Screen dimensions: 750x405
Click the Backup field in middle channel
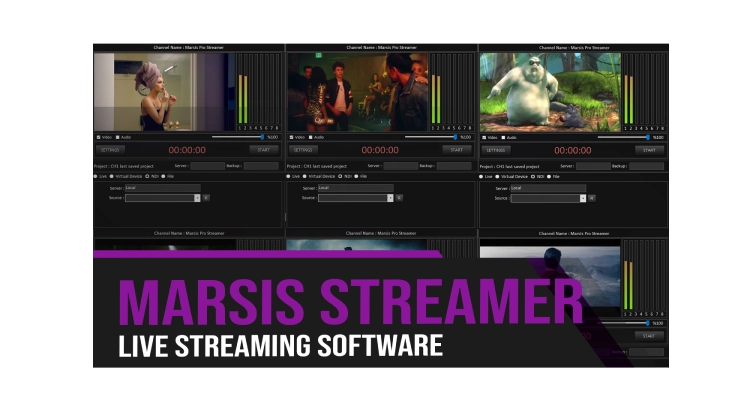(x=454, y=166)
